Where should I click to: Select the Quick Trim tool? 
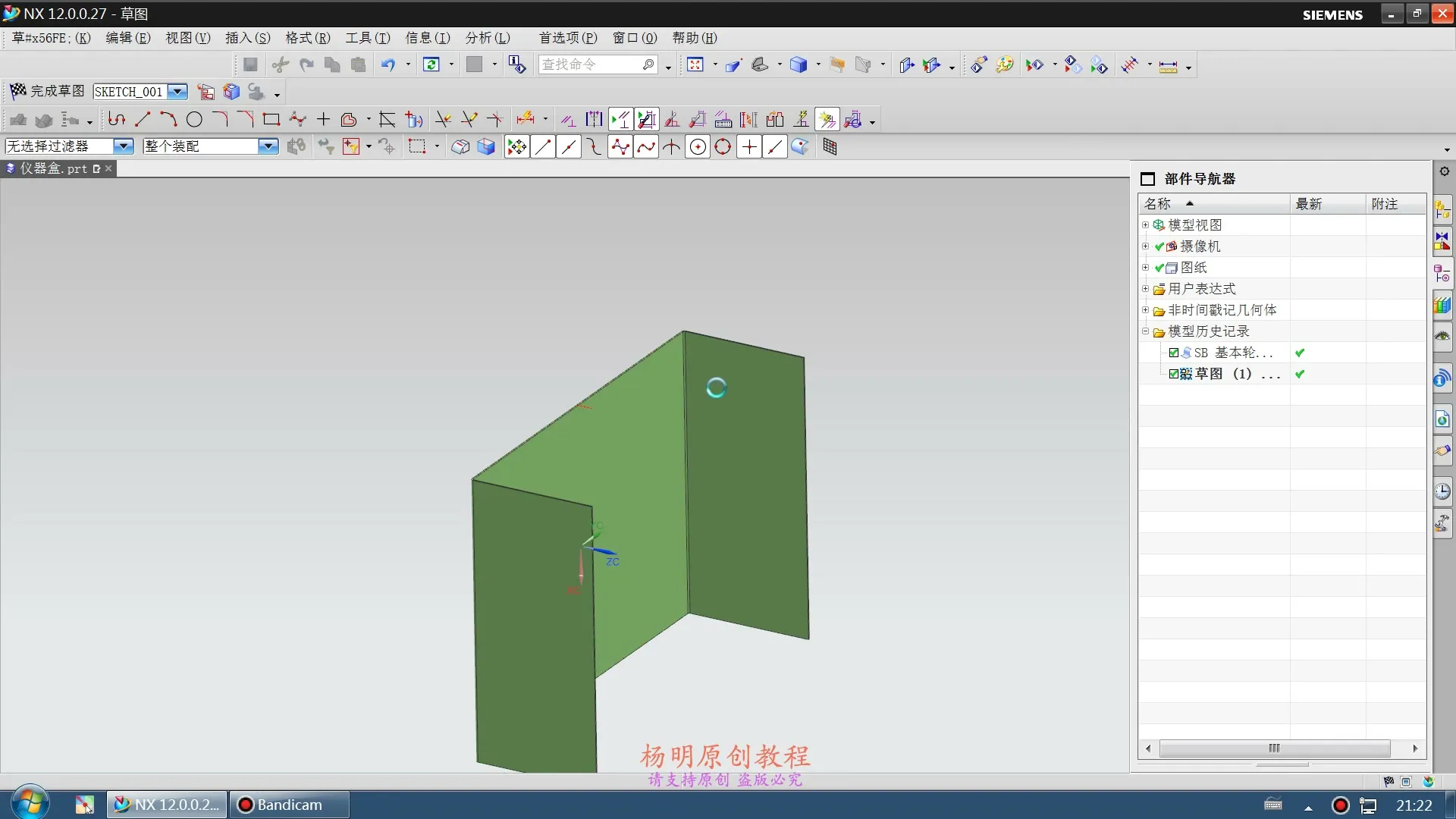pyautogui.click(x=442, y=119)
